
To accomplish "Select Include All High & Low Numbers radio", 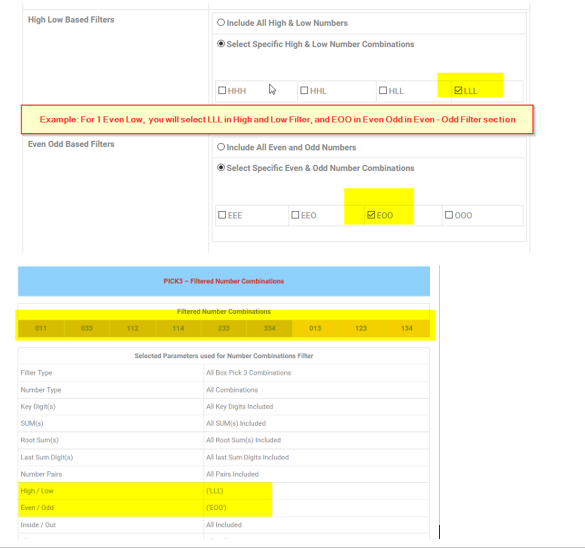I will [x=221, y=22].
